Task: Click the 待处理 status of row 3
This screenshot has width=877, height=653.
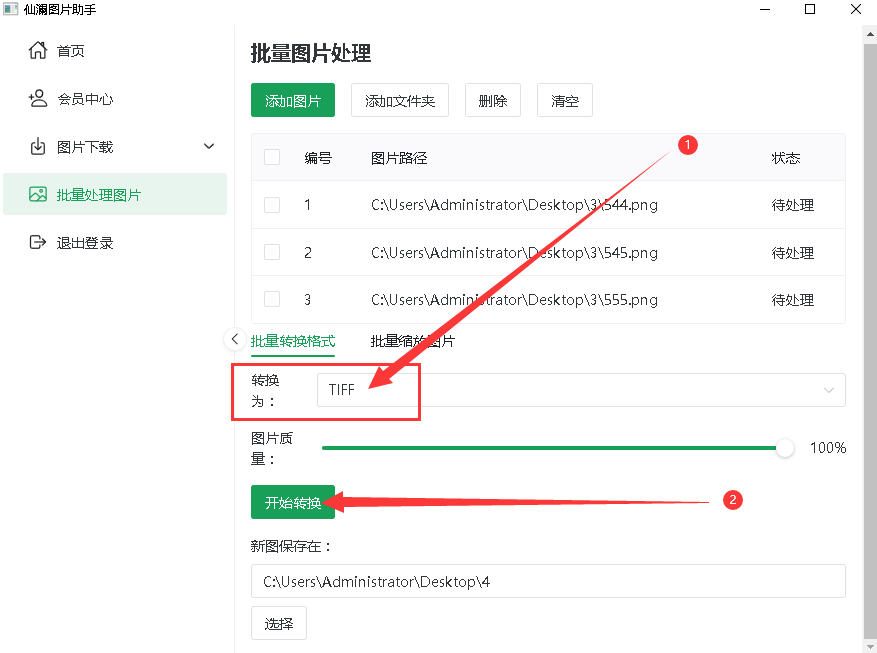Action: pos(793,299)
